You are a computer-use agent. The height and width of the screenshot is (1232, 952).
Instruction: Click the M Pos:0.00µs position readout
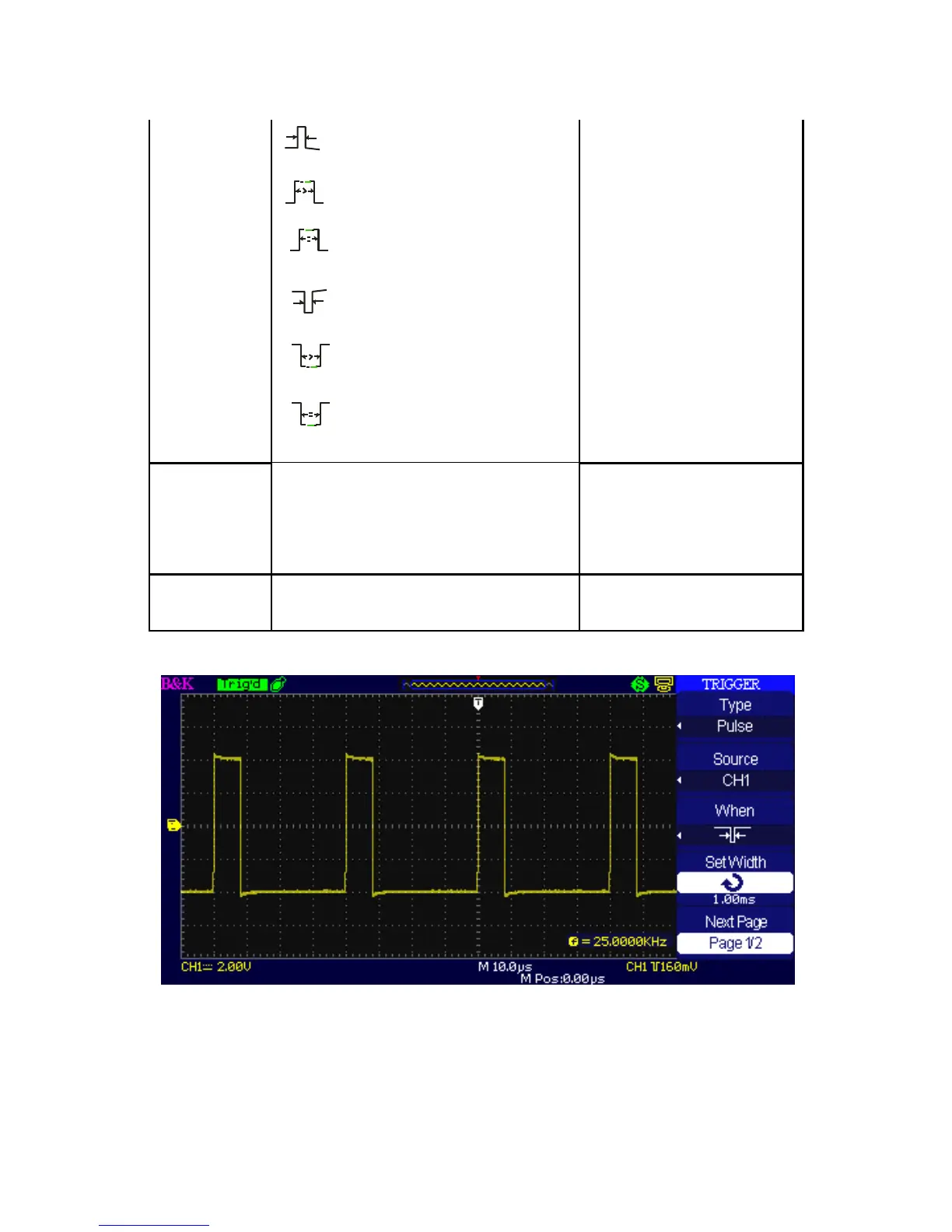tap(562, 978)
